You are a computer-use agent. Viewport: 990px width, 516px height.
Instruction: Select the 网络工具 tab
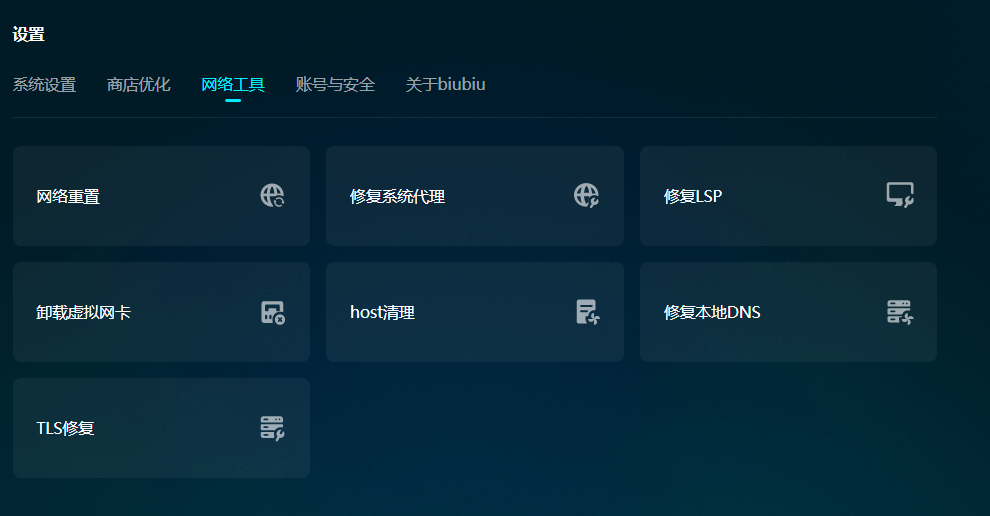pos(233,85)
